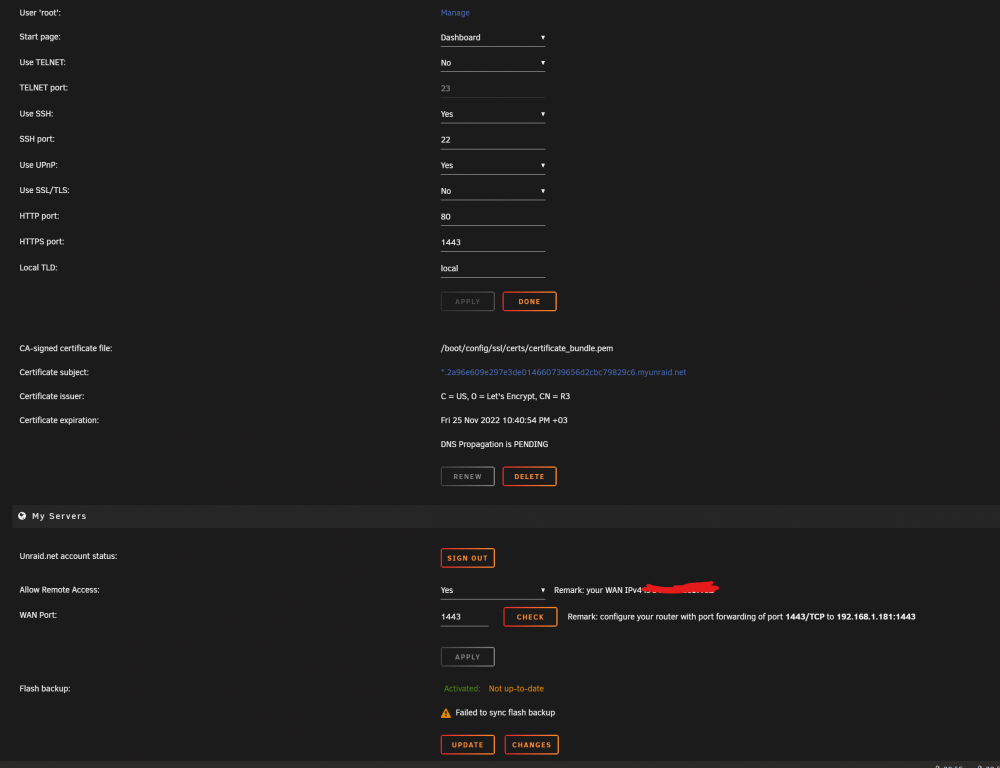Open the Use SSH dropdown

point(492,114)
